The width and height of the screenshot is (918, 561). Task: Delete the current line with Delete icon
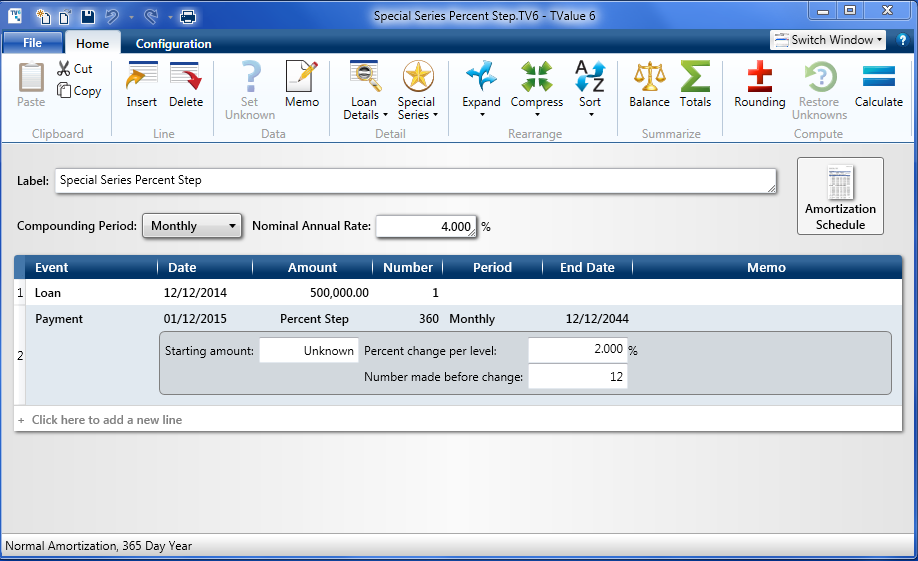point(186,85)
